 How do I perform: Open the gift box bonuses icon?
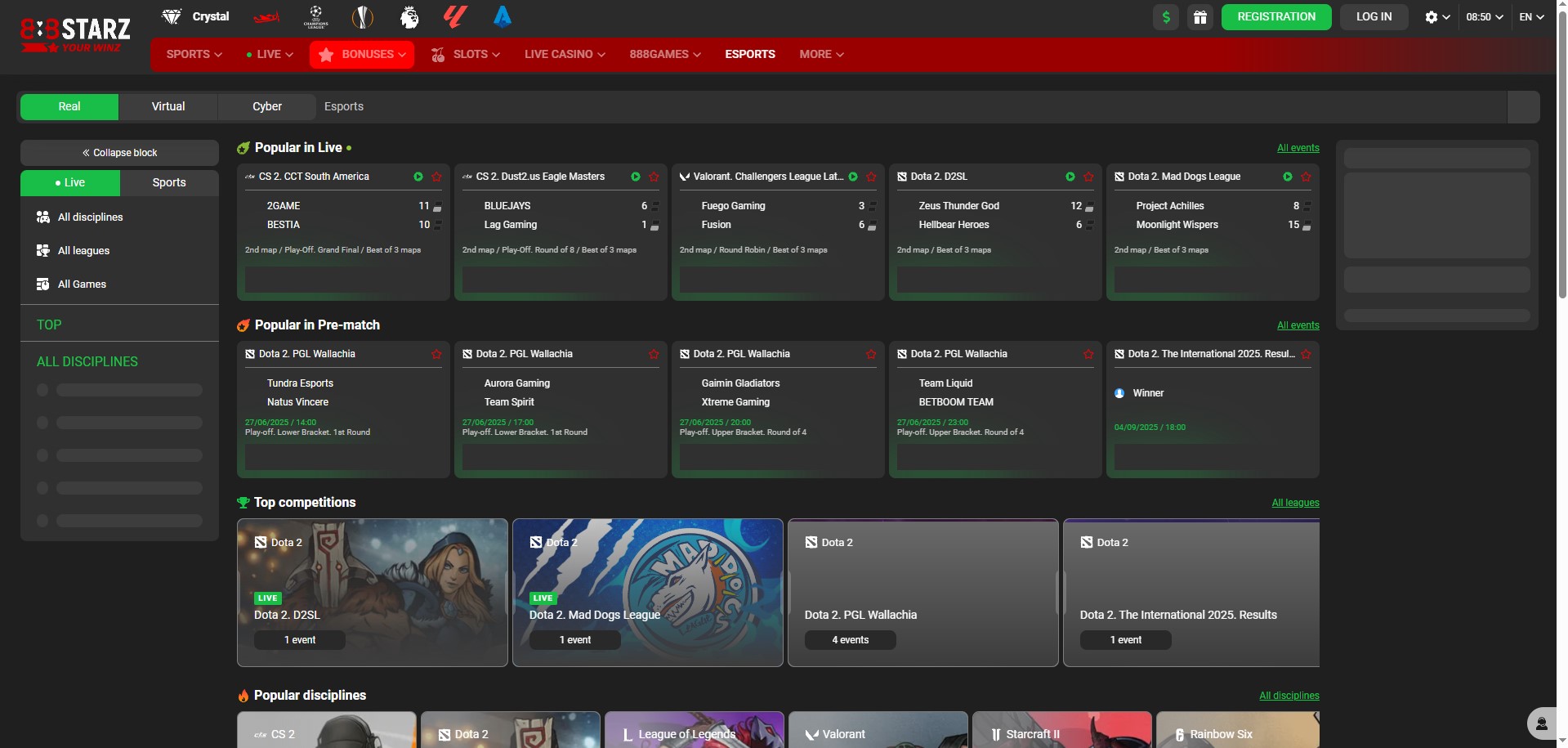[1200, 17]
